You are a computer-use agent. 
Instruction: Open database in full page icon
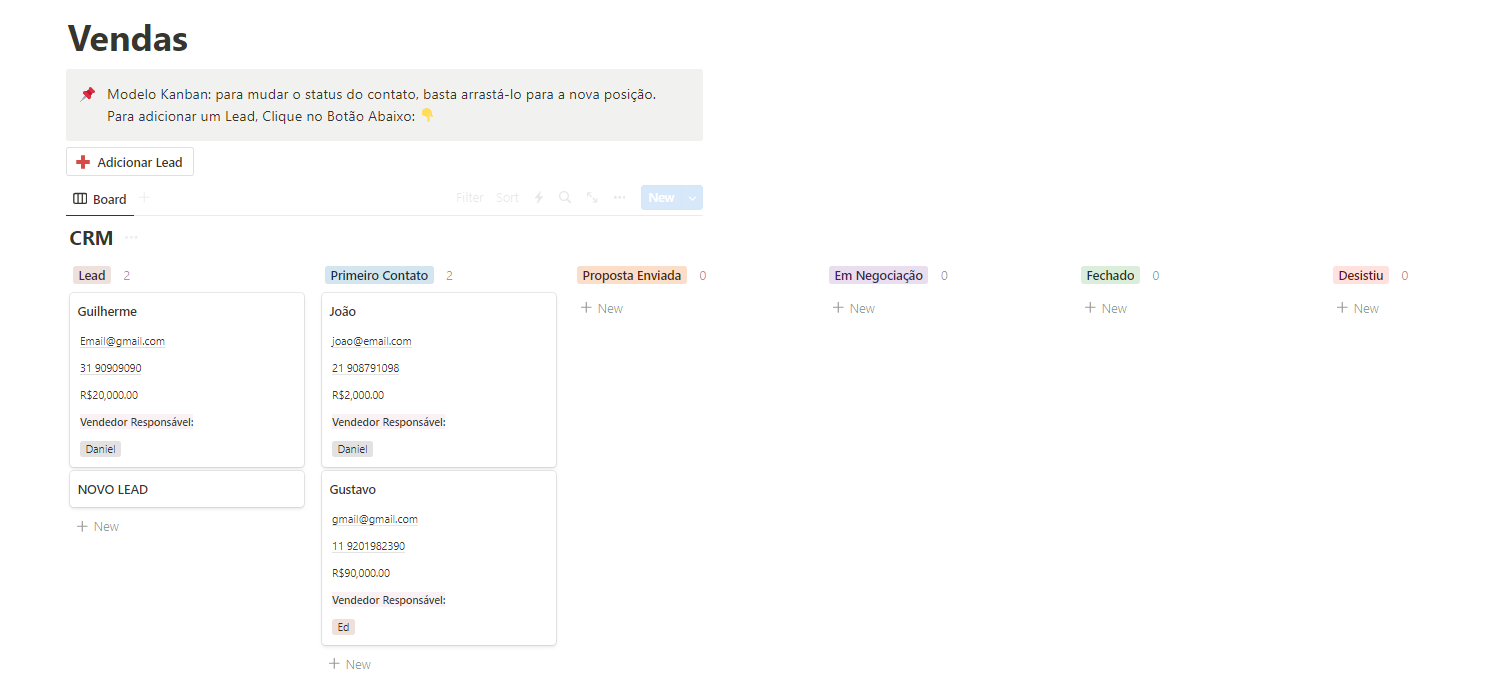(592, 198)
